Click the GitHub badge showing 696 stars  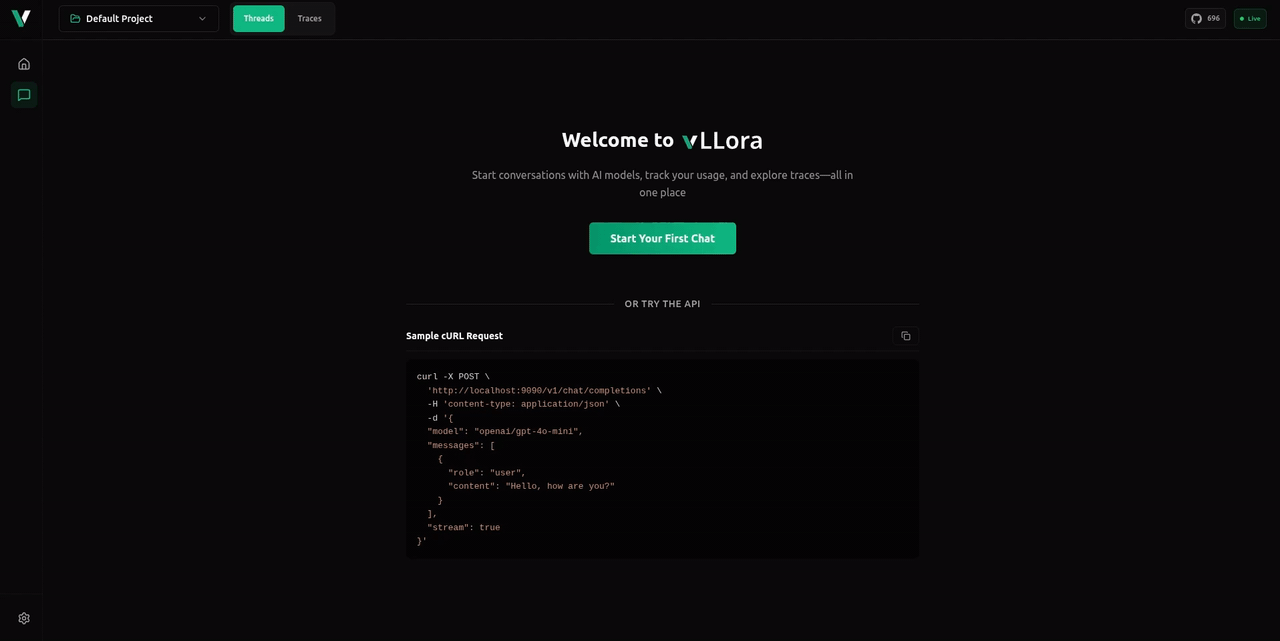coord(1205,18)
